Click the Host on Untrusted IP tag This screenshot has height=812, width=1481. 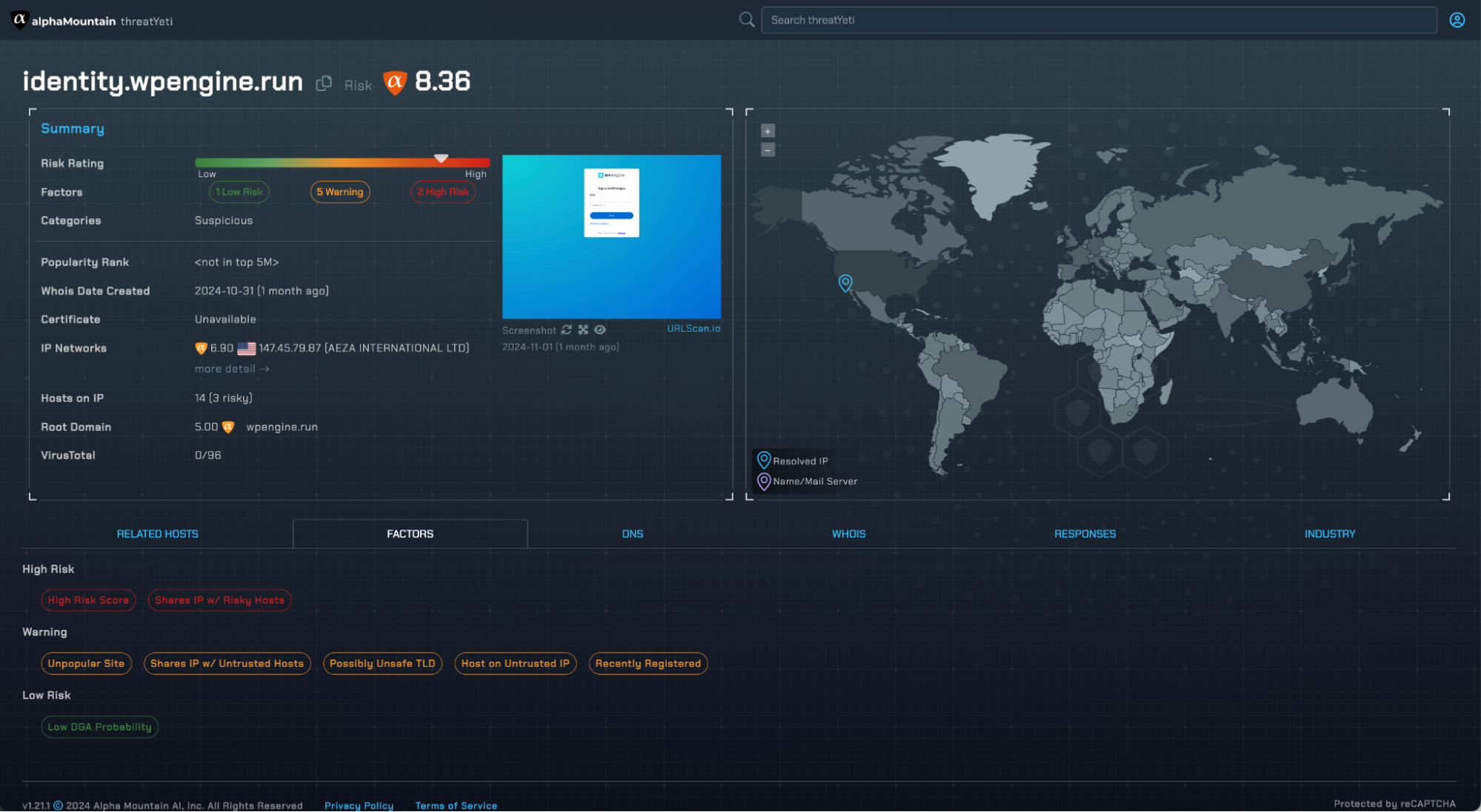[x=515, y=664]
